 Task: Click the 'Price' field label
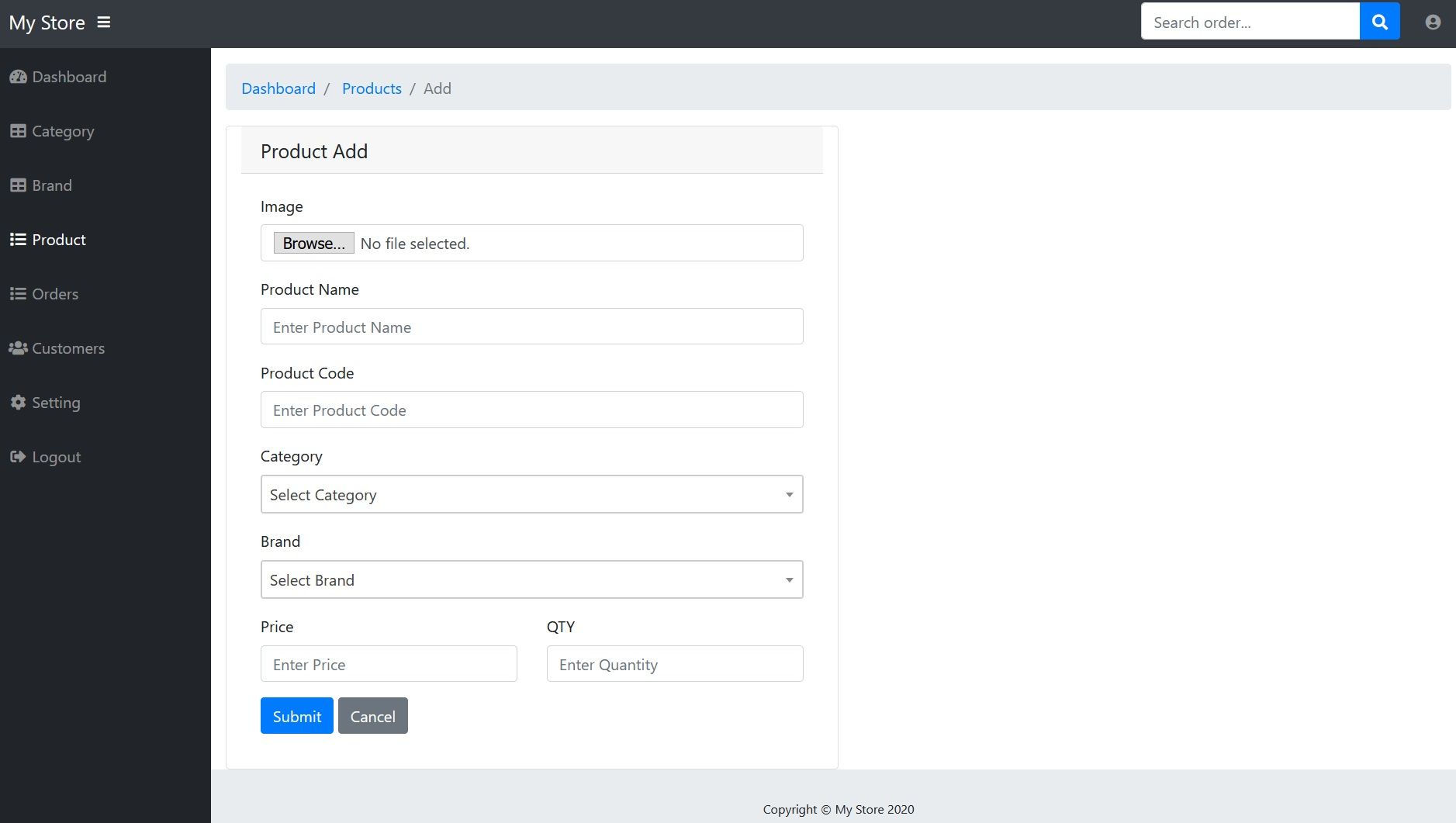pyautogui.click(x=277, y=627)
